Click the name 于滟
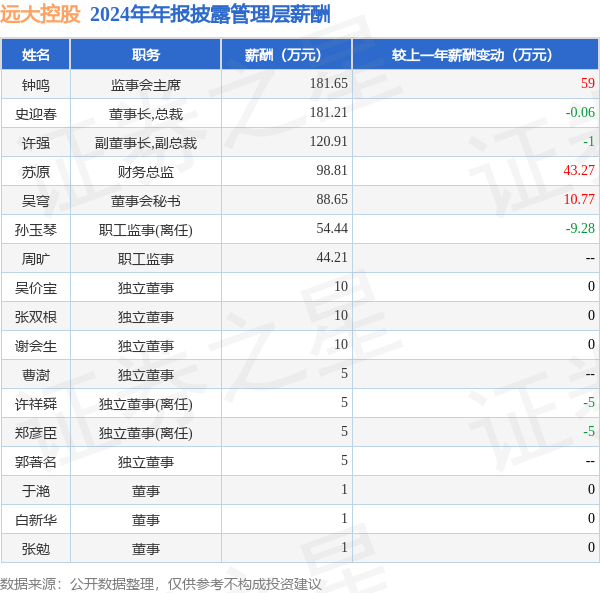The image size is (600, 593). pos(36,492)
